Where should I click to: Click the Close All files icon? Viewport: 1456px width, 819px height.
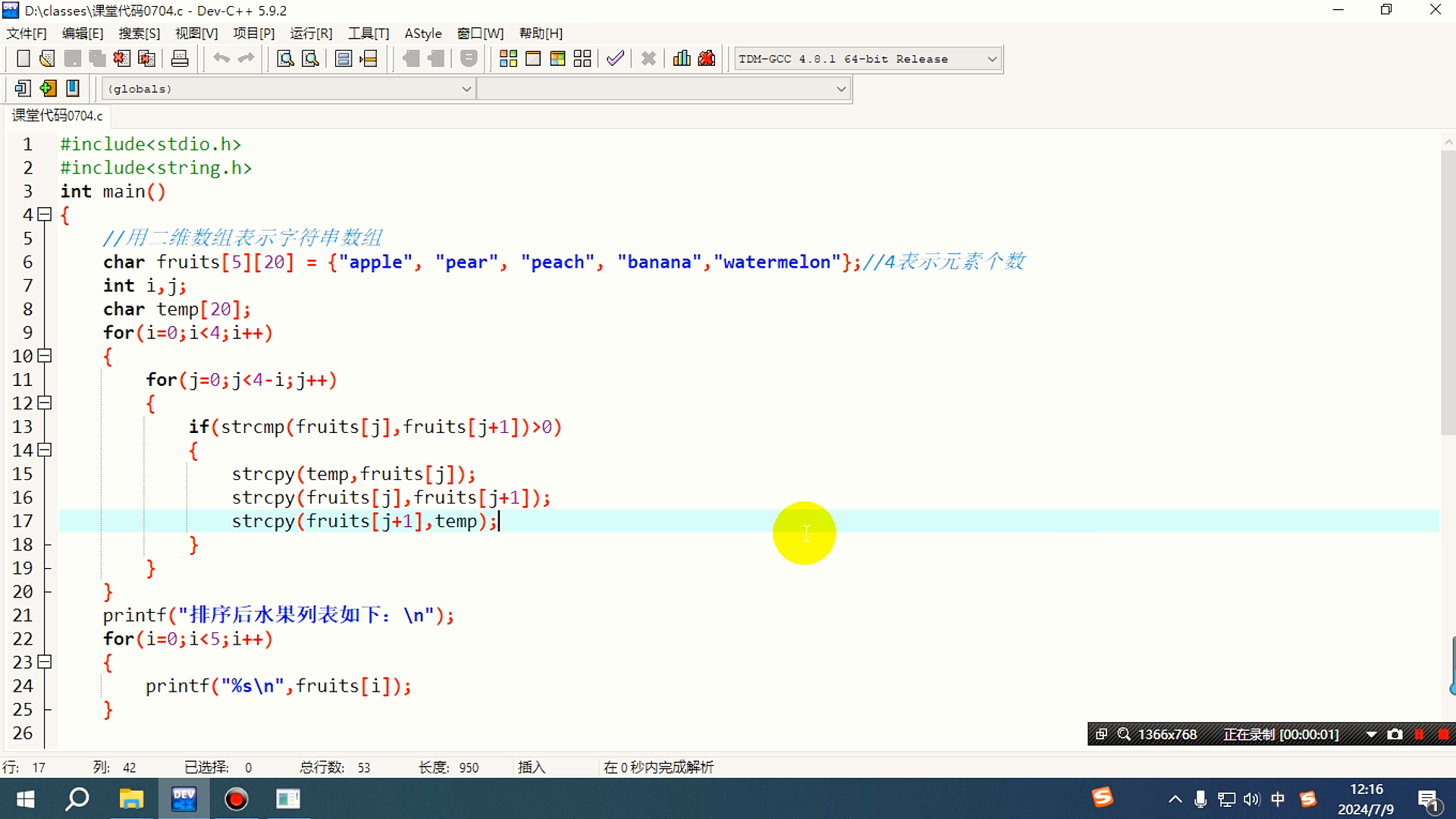click(146, 58)
